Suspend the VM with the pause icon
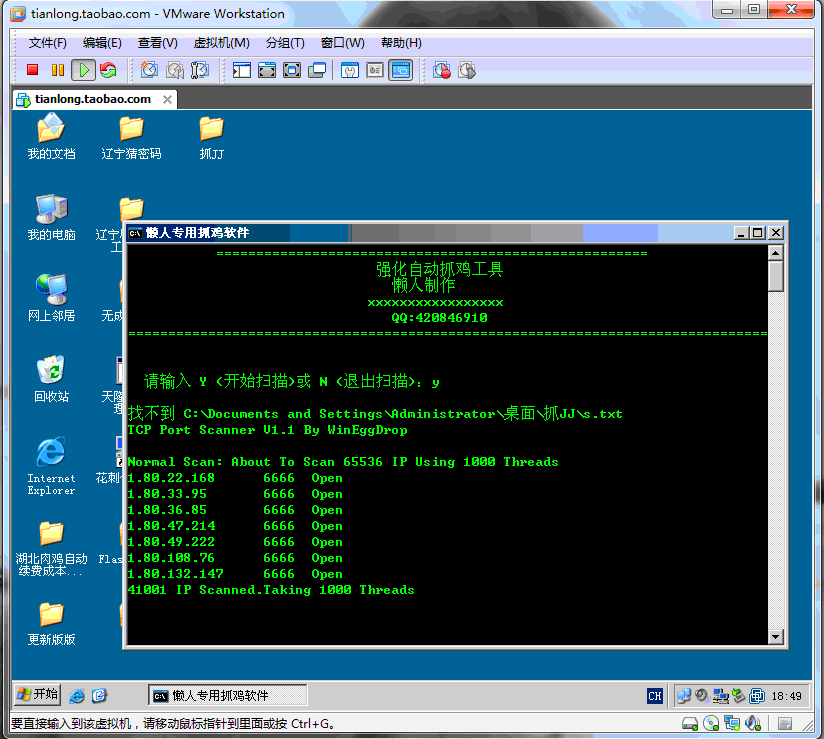 pos(58,70)
